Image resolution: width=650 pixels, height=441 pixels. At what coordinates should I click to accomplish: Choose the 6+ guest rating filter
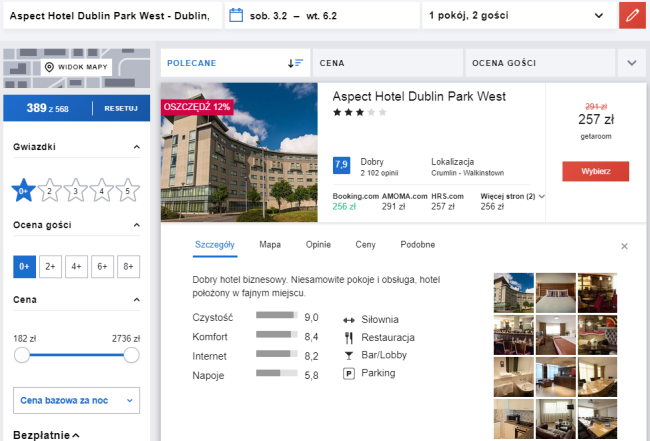[x=101, y=267]
